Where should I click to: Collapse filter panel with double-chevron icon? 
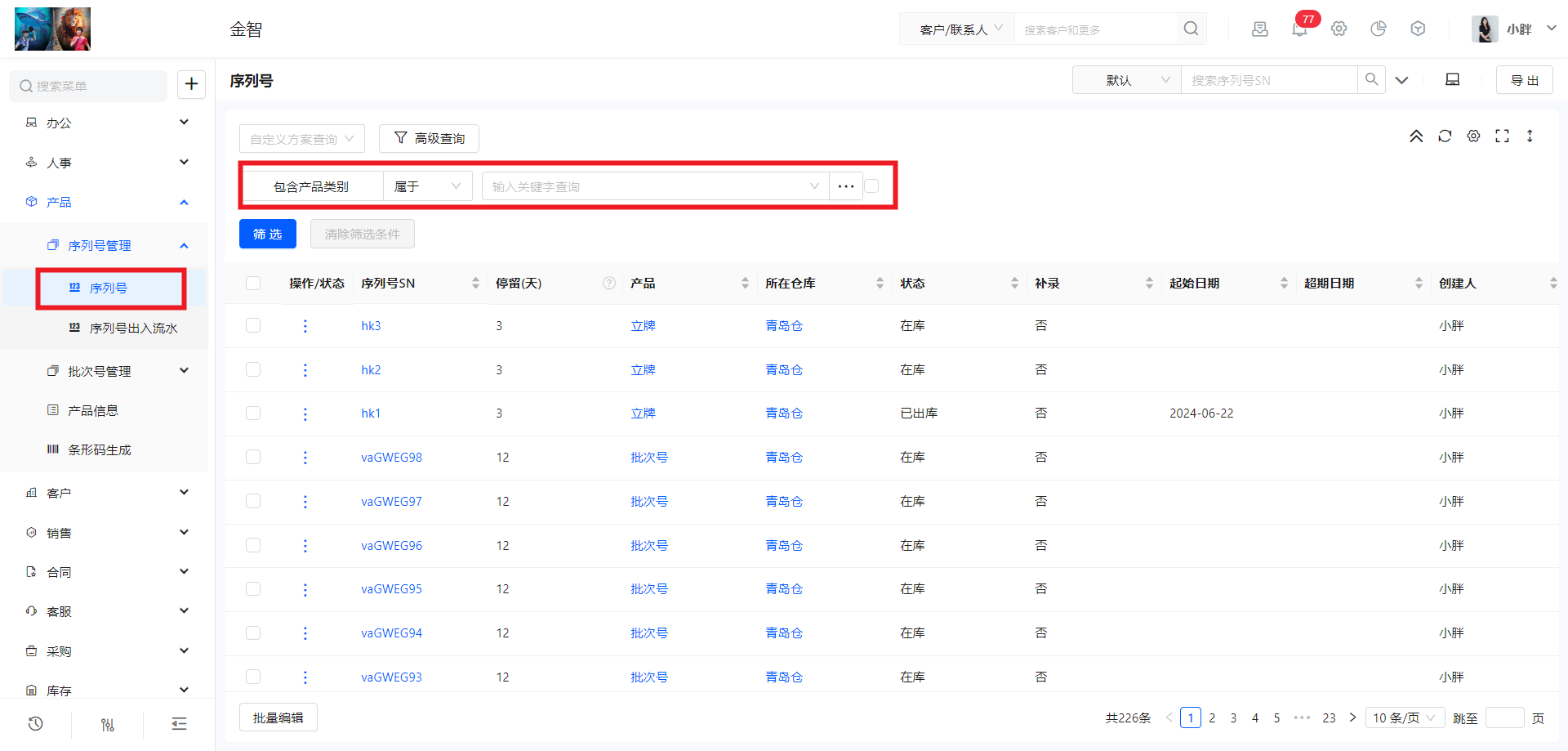pos(1416,136)
